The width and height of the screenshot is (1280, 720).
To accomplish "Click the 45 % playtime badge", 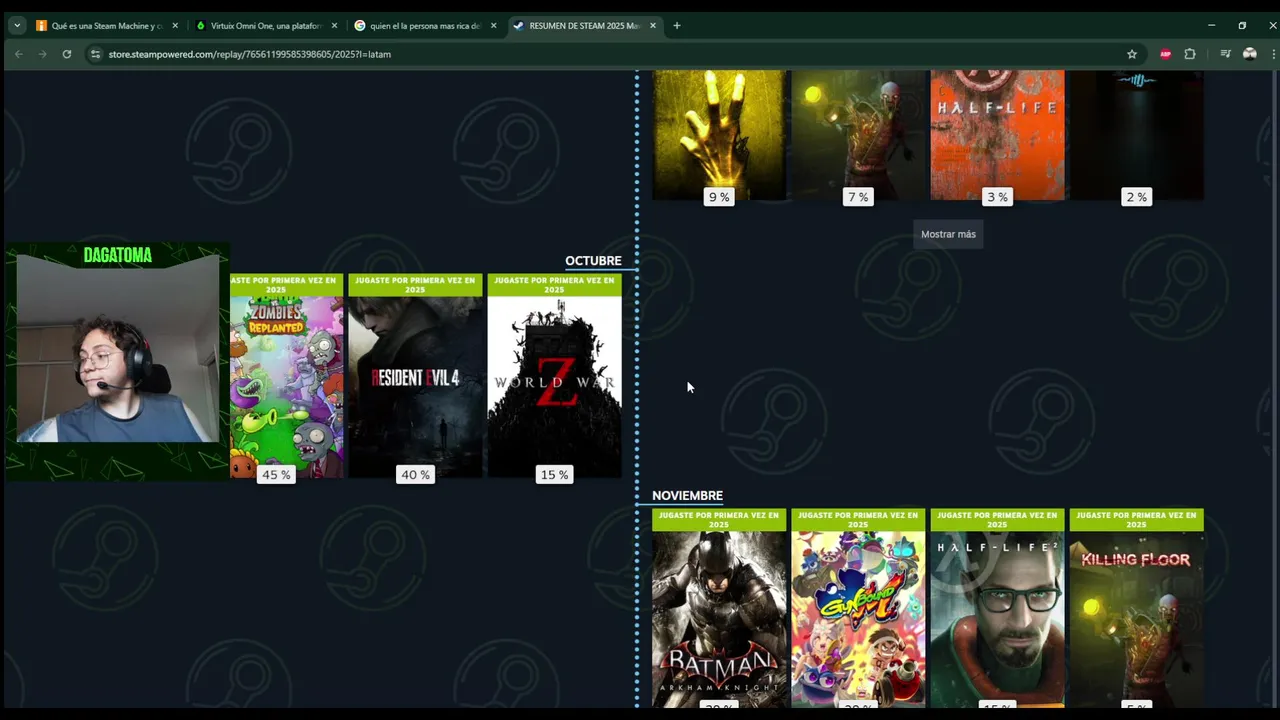I will (x=276, y=475).
